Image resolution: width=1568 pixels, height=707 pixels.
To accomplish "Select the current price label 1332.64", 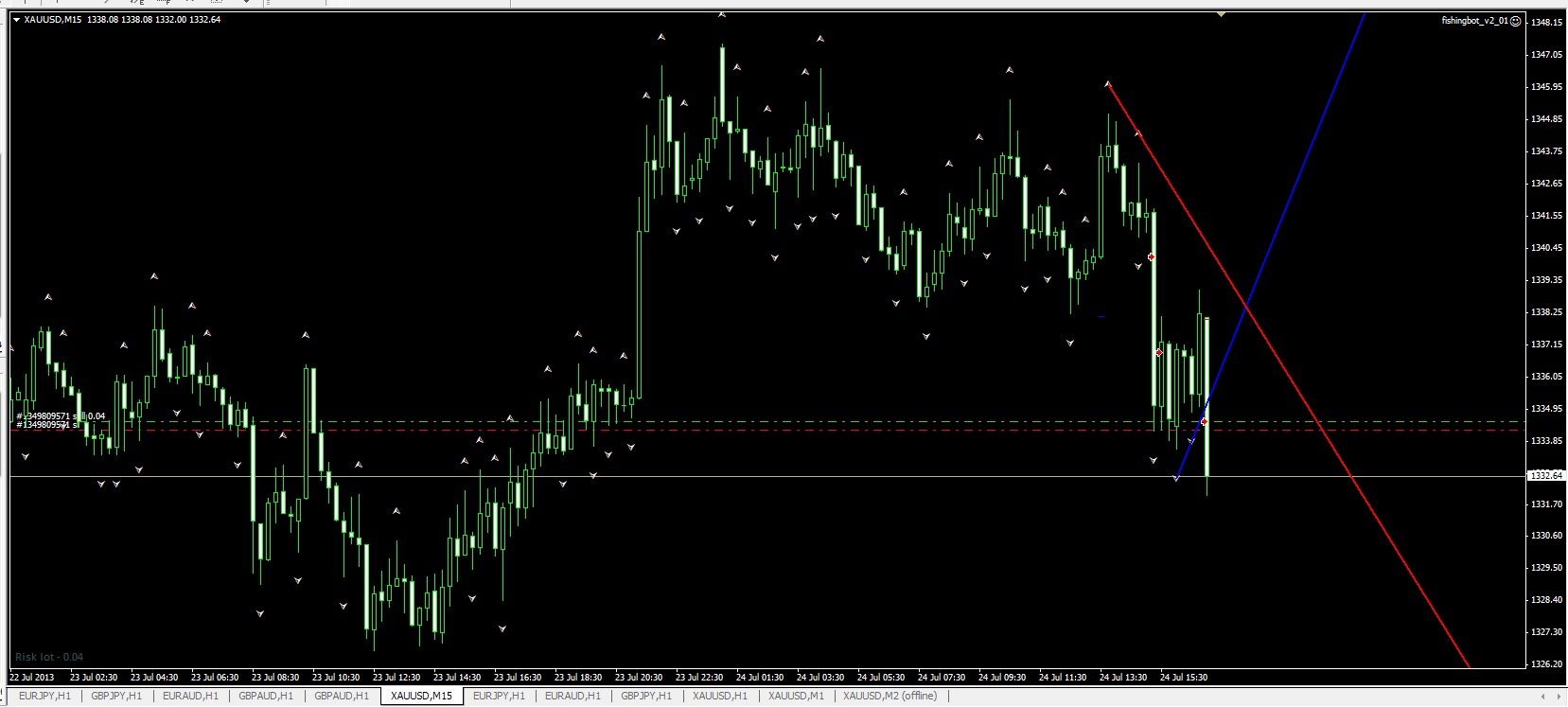I will tap(1544, 476).
